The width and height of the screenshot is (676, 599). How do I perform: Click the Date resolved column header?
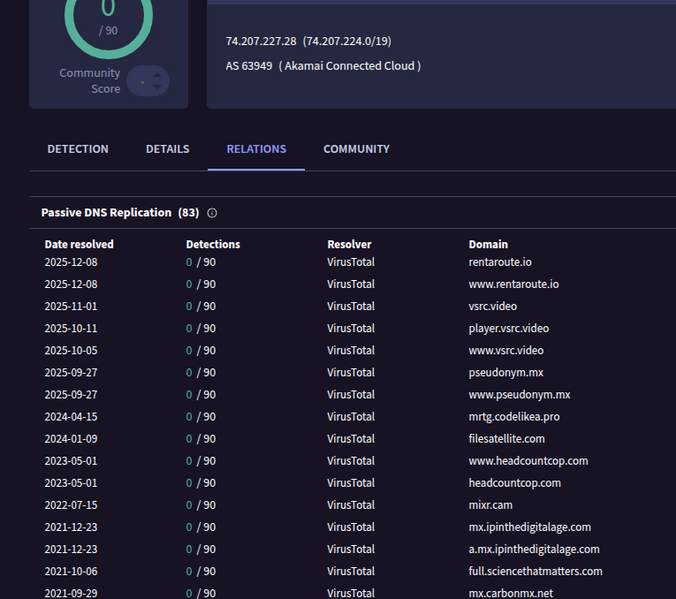point(79,245)
